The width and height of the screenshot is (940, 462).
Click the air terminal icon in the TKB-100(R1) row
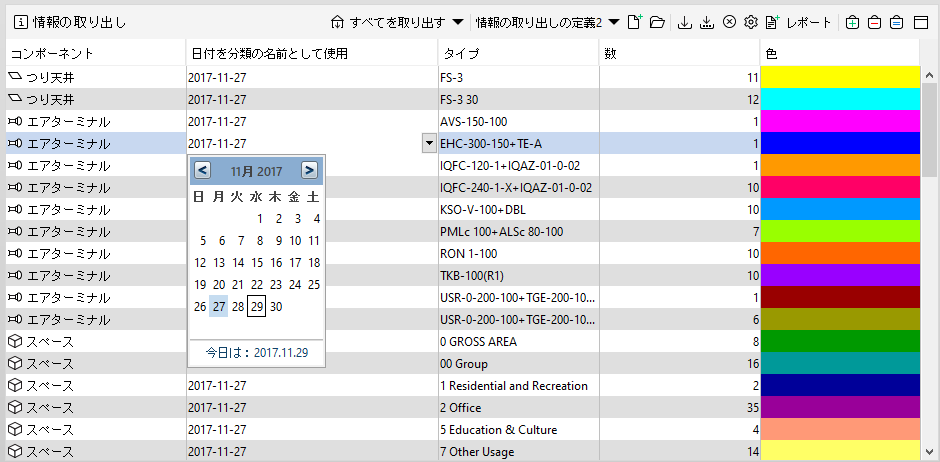point(14,276)
